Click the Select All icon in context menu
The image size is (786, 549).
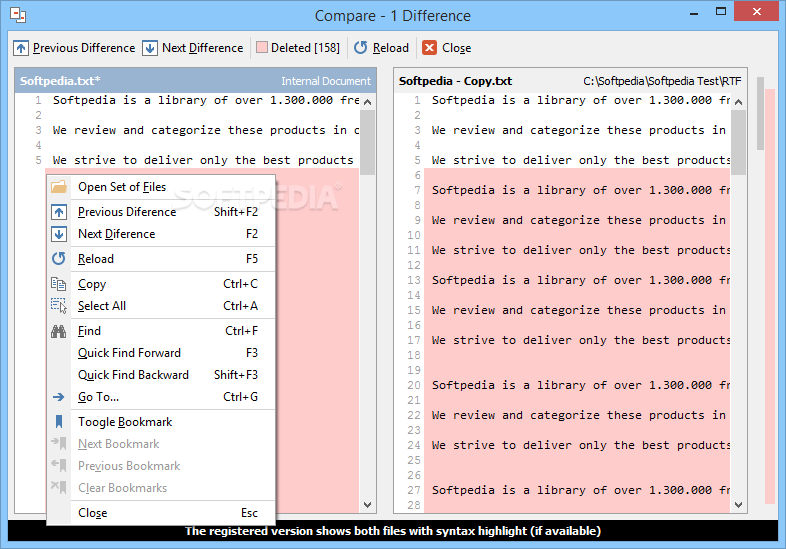(x=59, y=306)
